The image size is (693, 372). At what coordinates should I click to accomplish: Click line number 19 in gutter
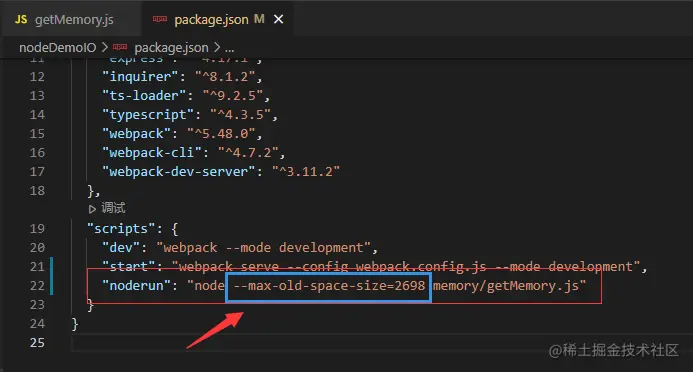click(x=37, y=229)
